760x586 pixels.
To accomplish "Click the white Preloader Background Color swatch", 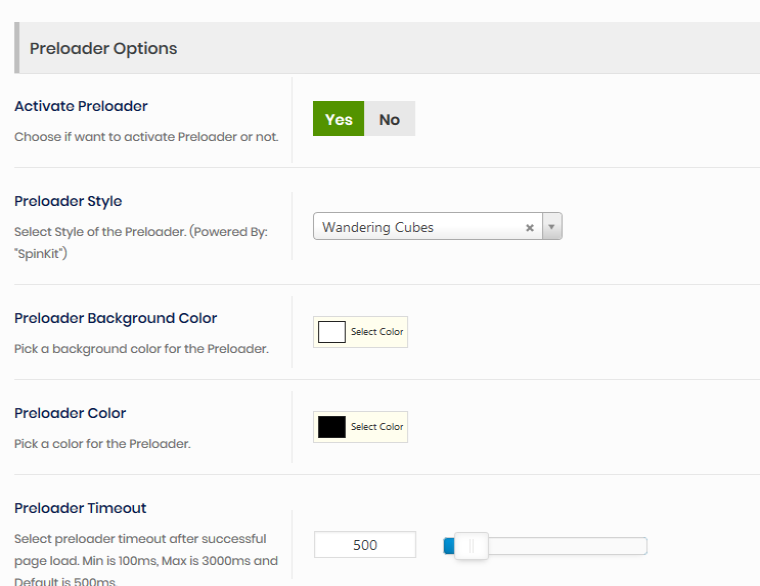I will (x=331, y=332).
